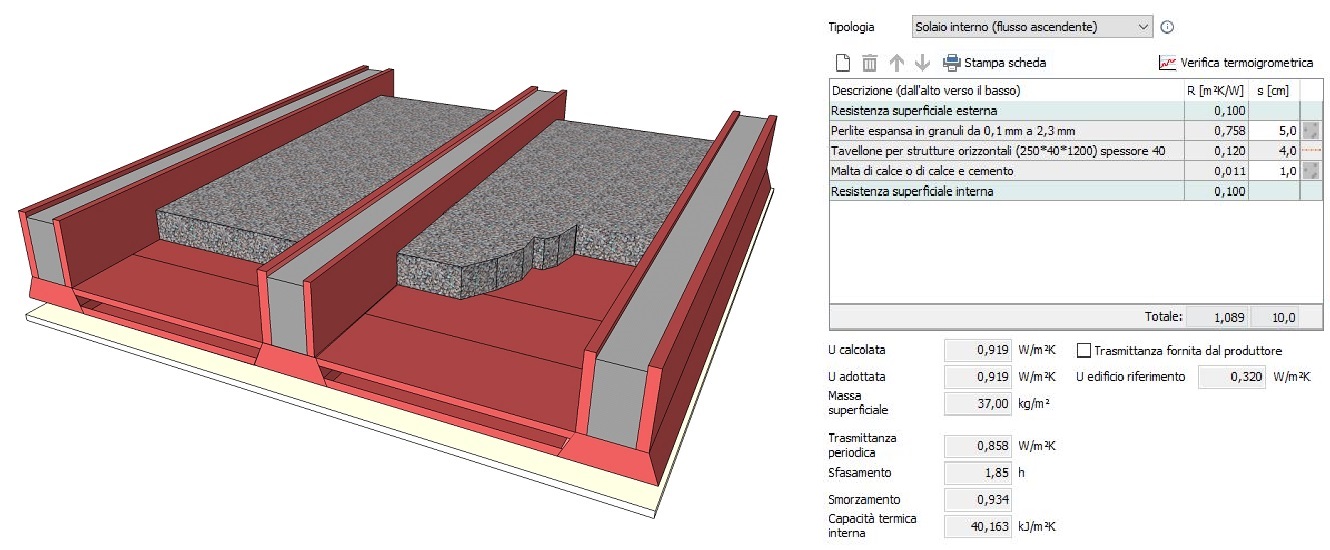Screen dimensions: 1330x550
Task: Delete layer using the trash icon
Action: pos(870,63)
